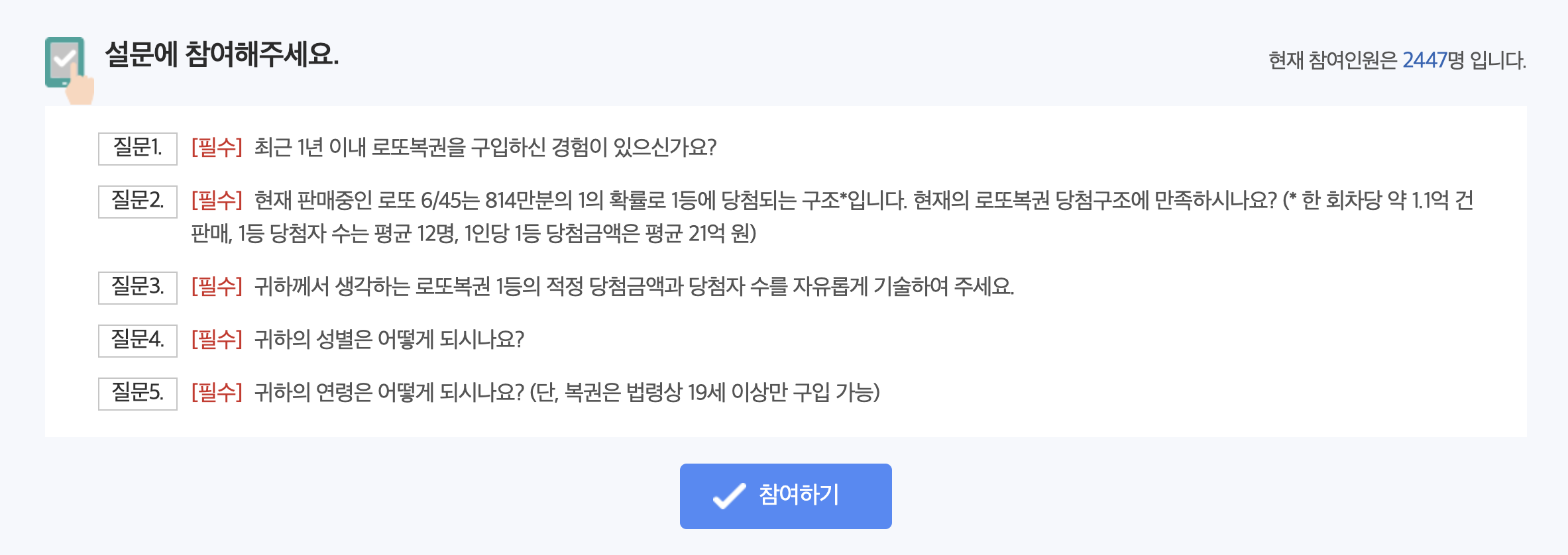Select the [필수] marker next to 질문3

pyautogui.click(x=215, y=286)
